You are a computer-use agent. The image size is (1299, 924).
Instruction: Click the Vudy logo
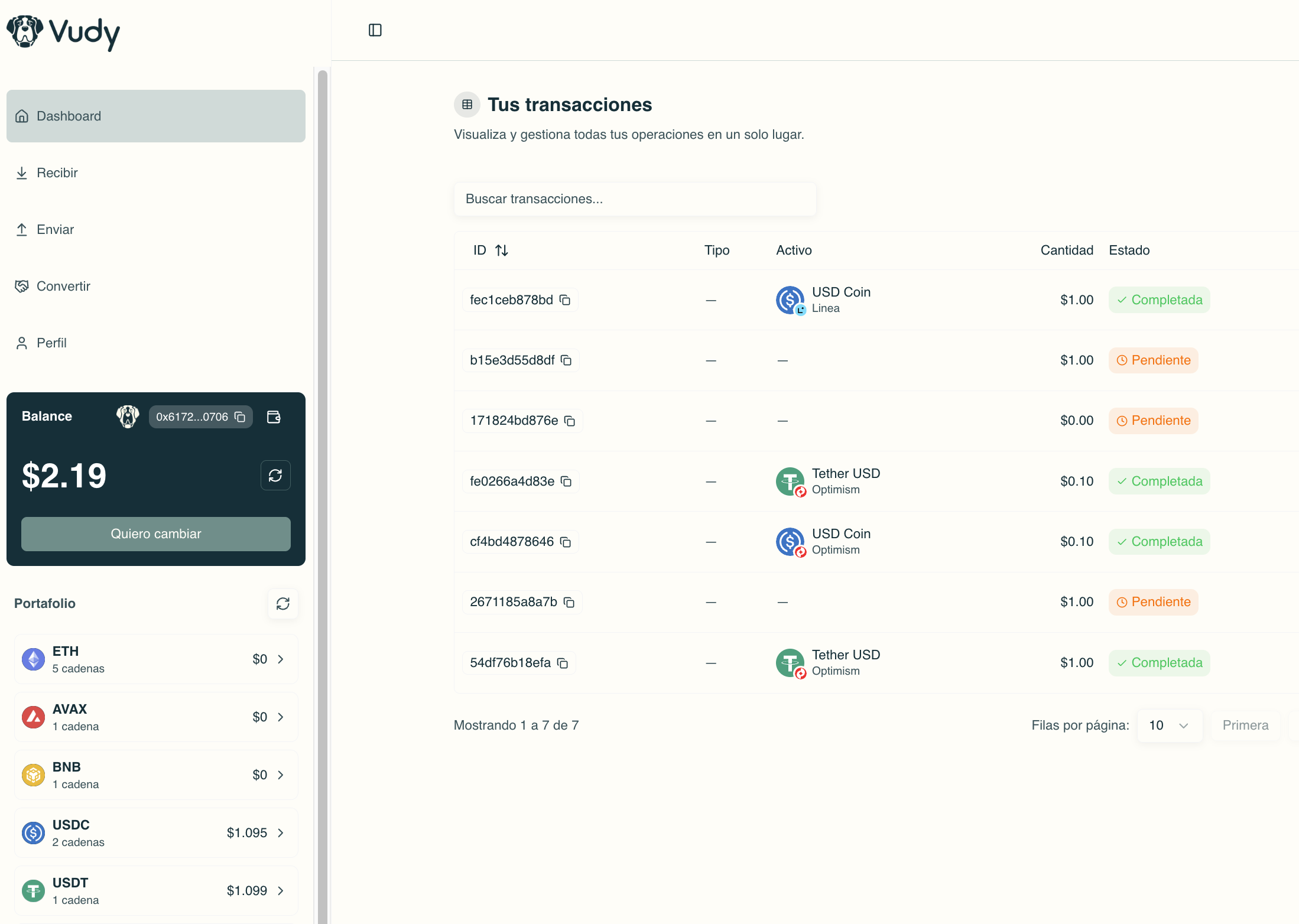tap(63, 32)
